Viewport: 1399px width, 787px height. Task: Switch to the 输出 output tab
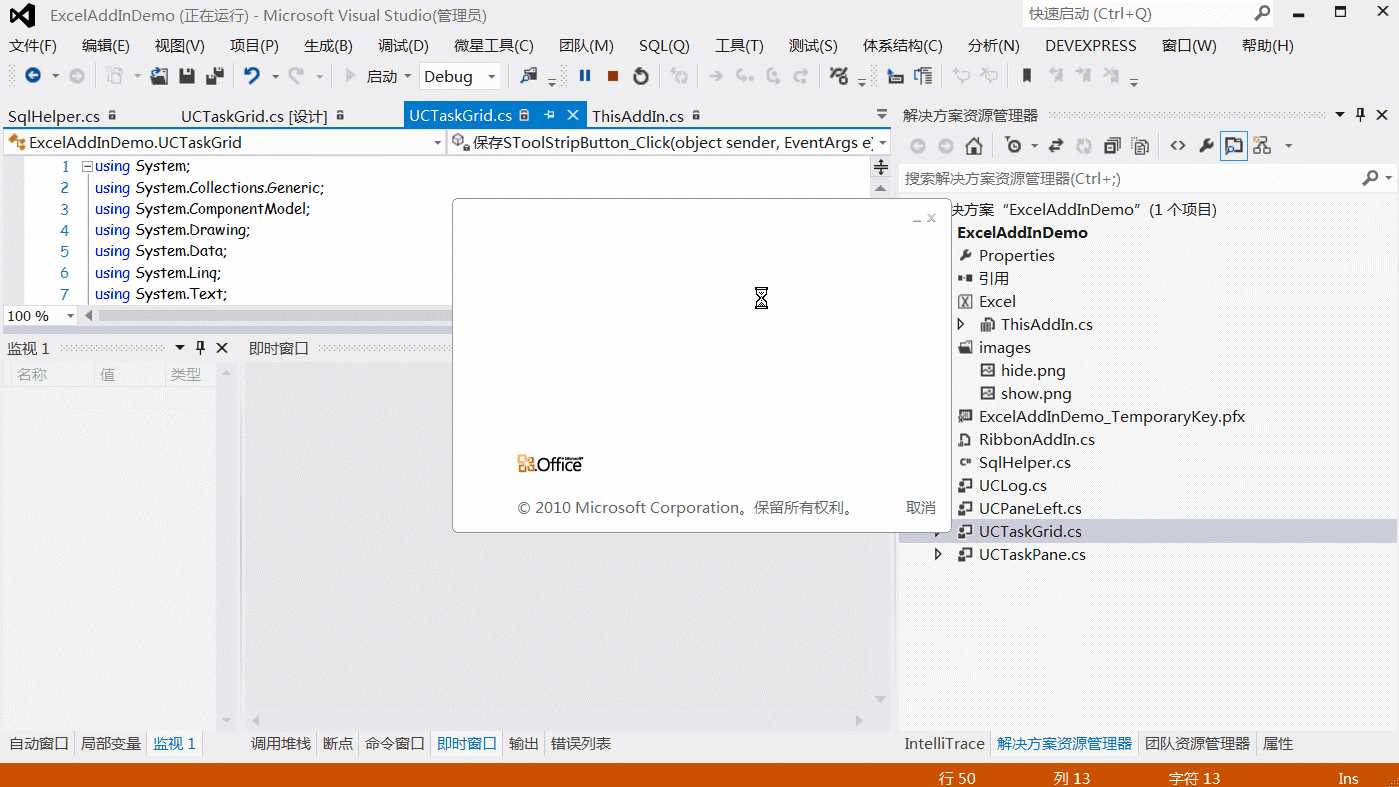[524, 743]
